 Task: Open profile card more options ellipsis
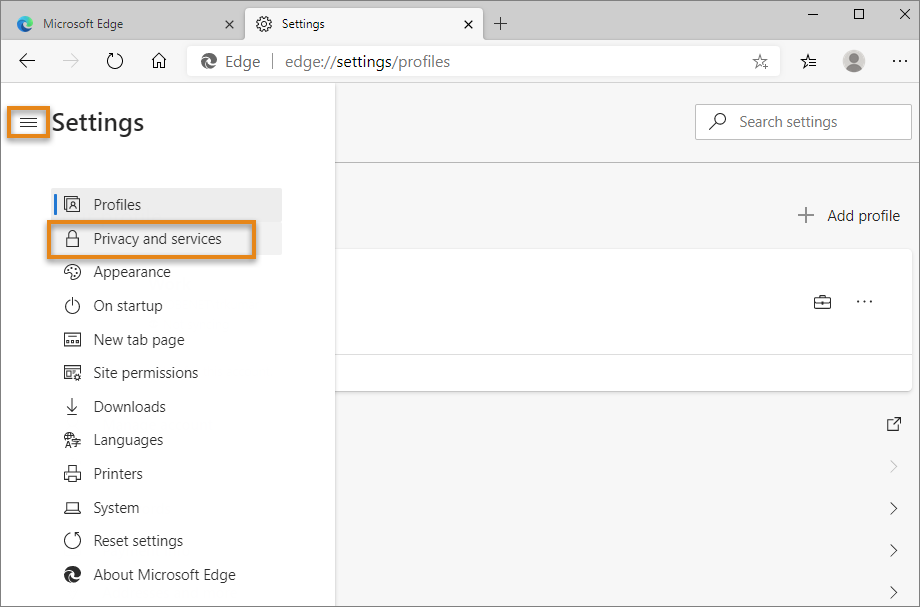pos(865,302)
